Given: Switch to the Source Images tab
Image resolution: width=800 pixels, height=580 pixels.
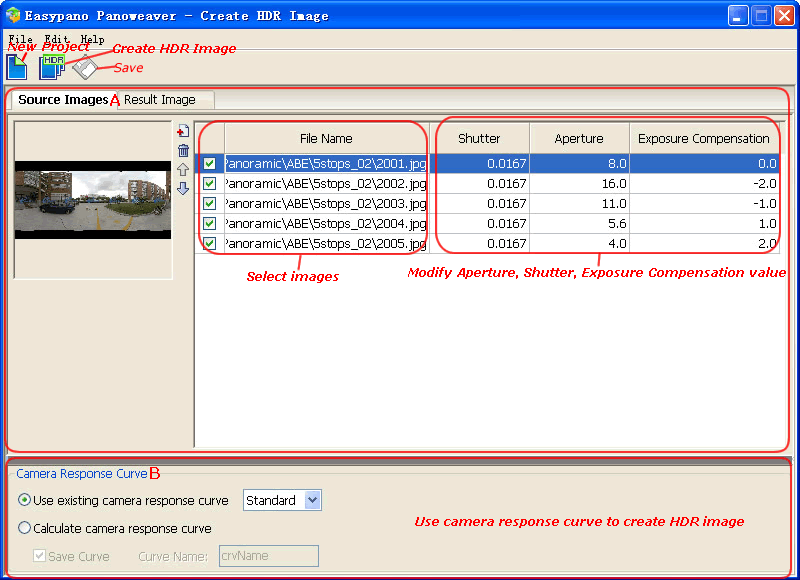Looking at the screenshot, I should (63, 99).
